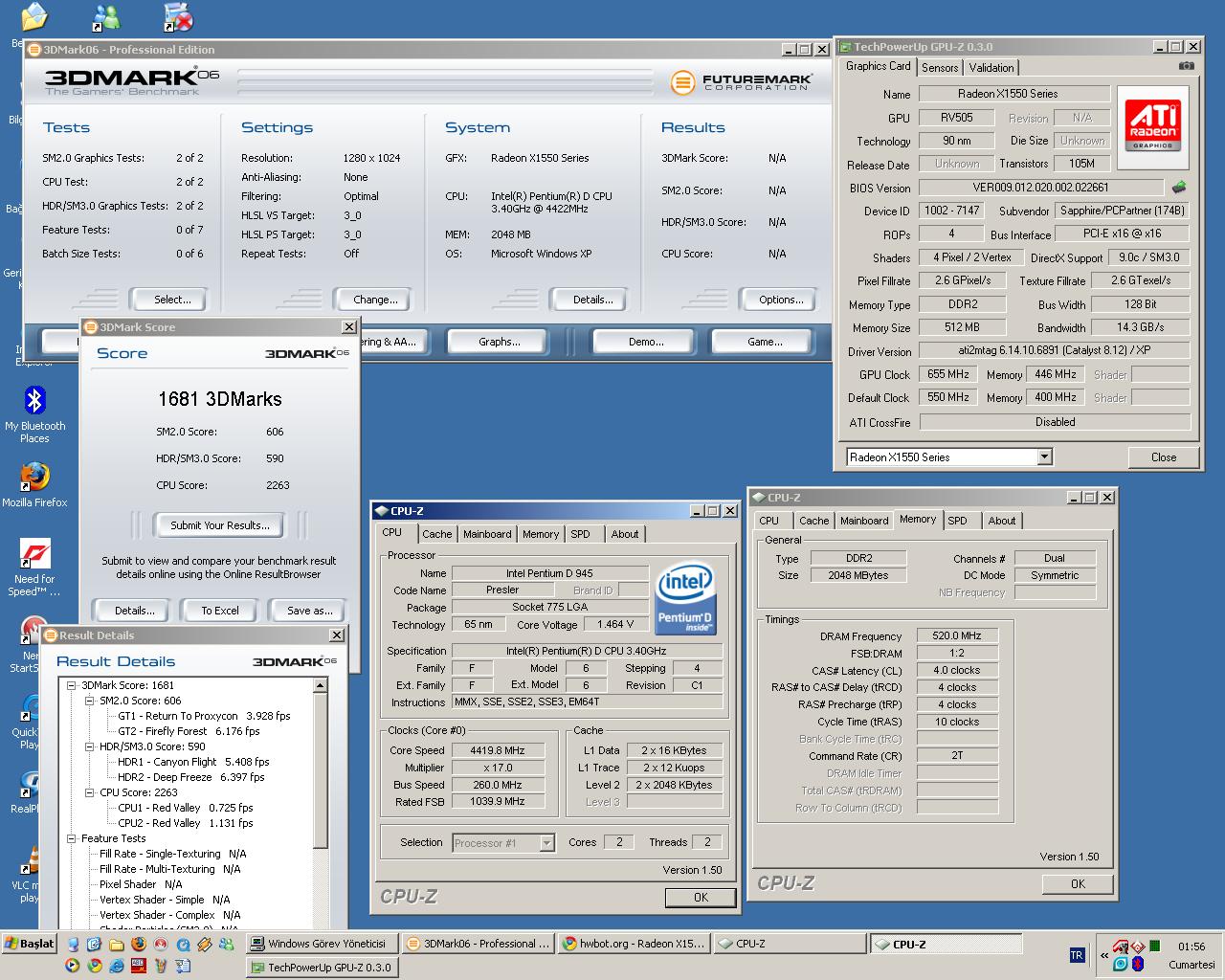This screenshot has height=980, width=1225.
Task: Open Caches tab in right CPU-Z window
Action: click(814, 521)
